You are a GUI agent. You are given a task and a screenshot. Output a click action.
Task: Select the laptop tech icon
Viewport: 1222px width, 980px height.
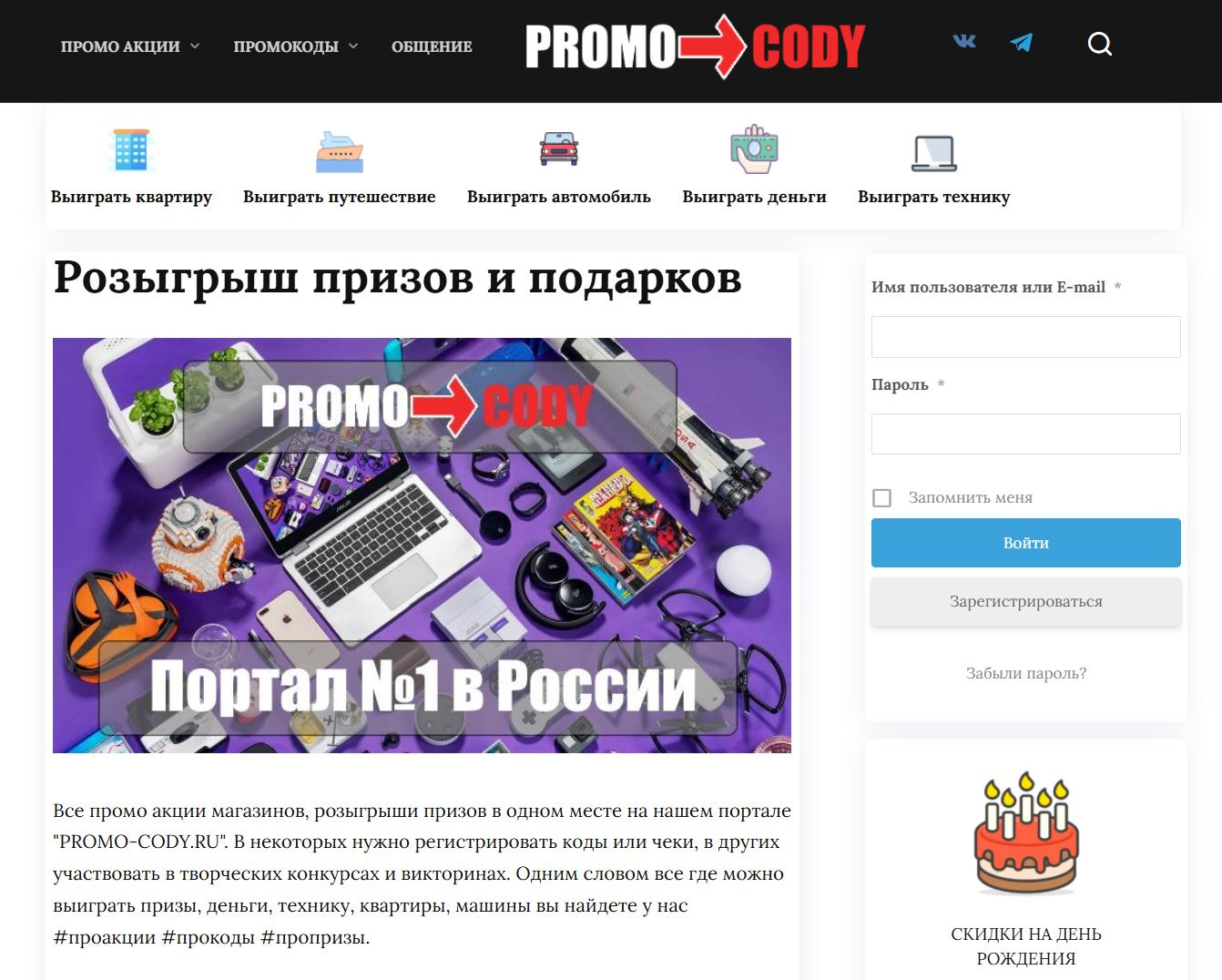coord(934,153)
